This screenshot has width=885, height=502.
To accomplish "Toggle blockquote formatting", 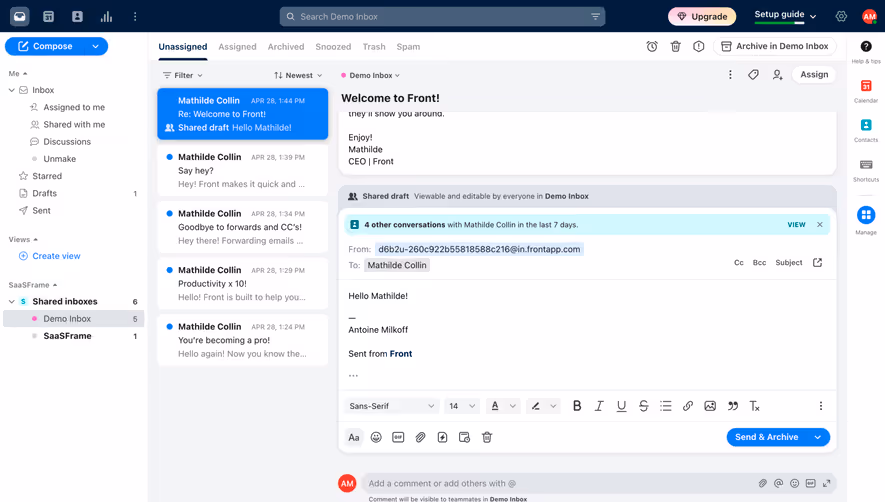I will pos(733,405).
